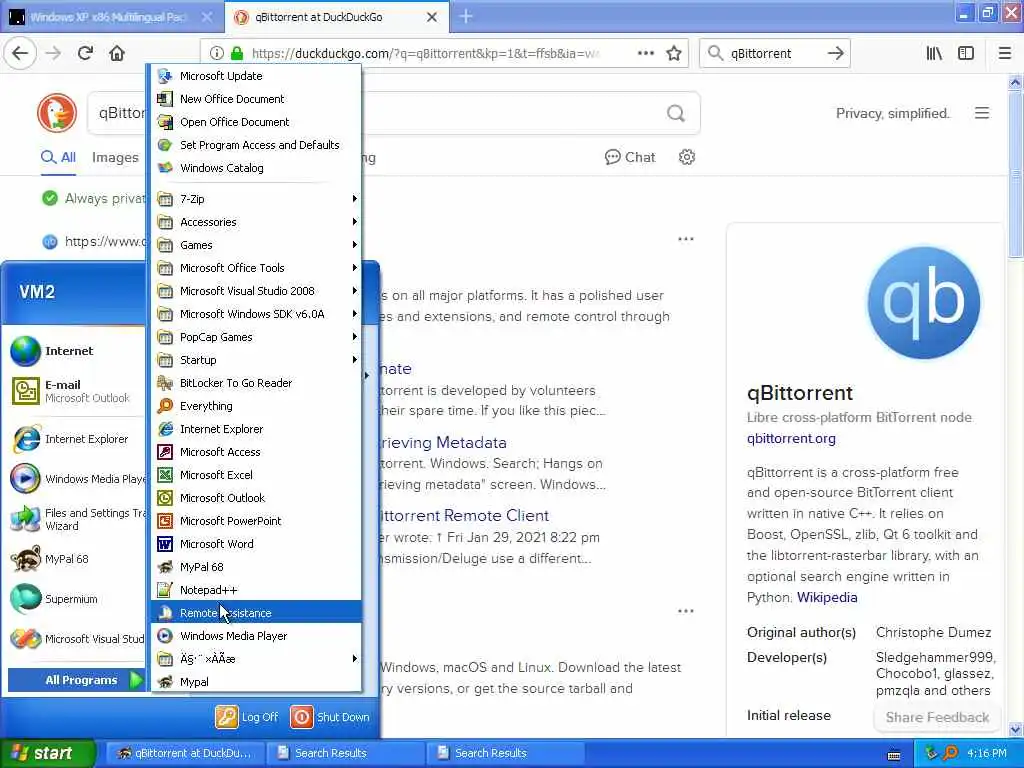Click All Programs in Start menu

[76, 680]
